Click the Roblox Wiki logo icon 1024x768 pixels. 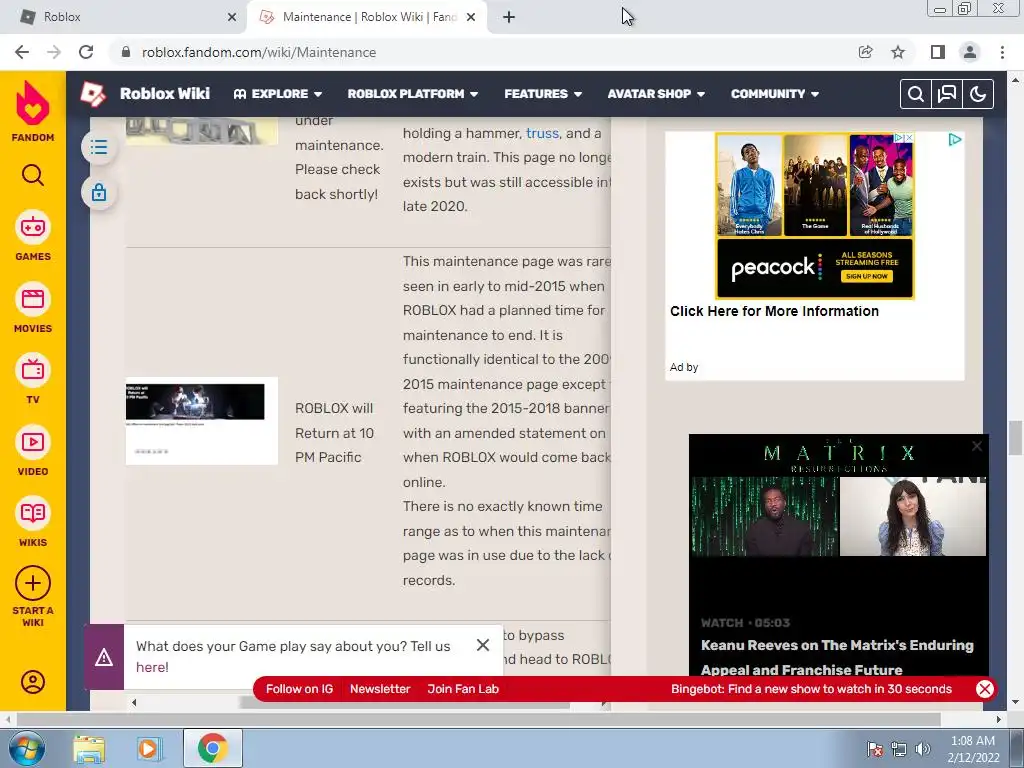pos(93,94)
